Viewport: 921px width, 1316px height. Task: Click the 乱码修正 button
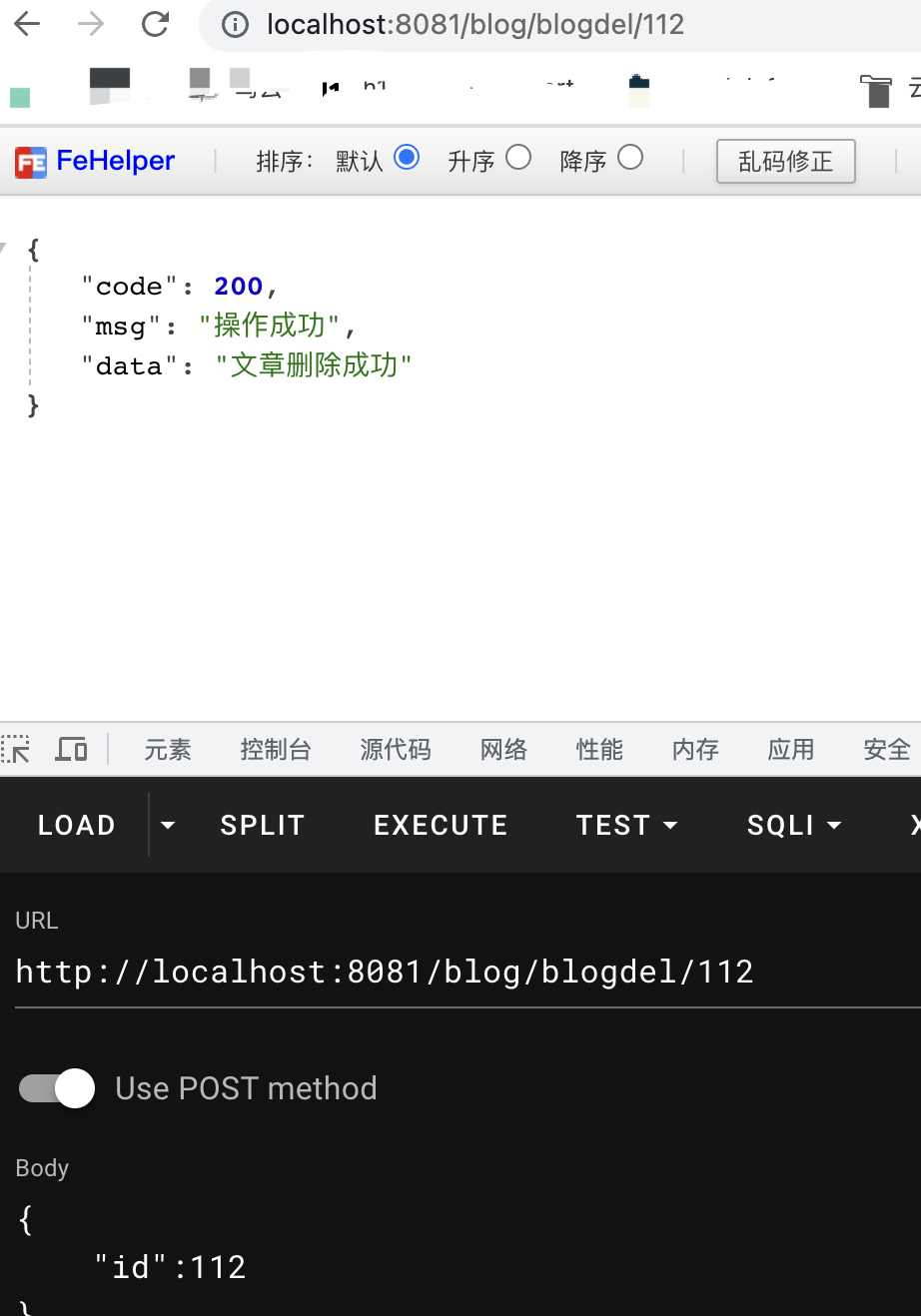pyautogui.click(x=785, y=161)
